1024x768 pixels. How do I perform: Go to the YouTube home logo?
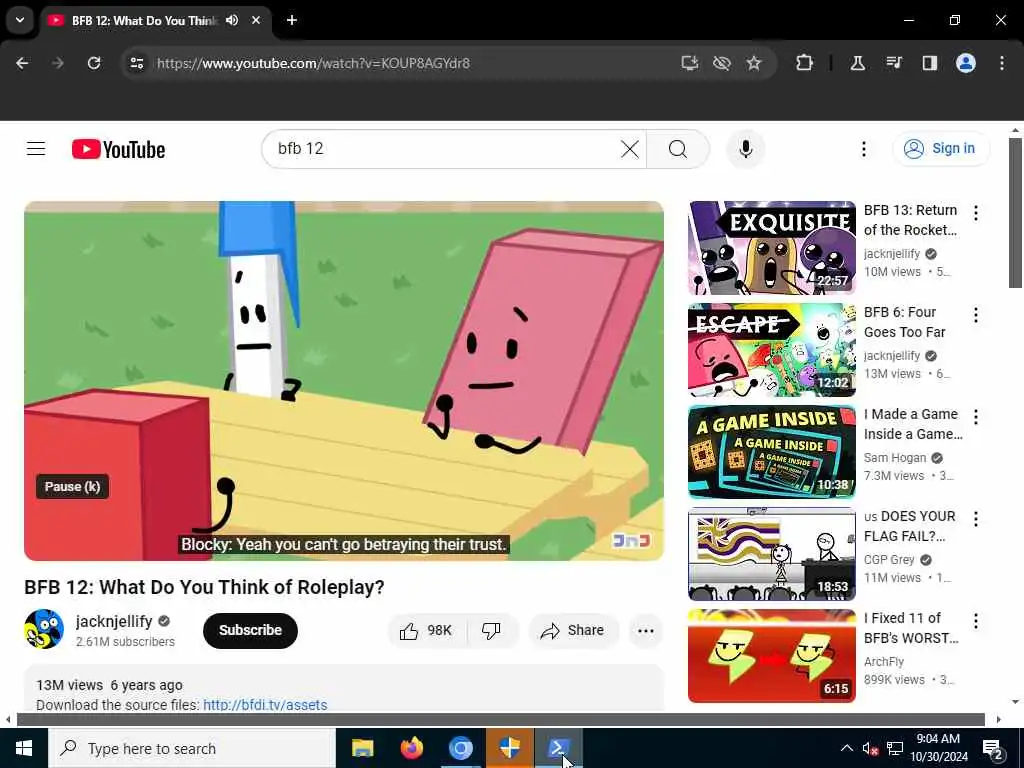click(118, 150)
